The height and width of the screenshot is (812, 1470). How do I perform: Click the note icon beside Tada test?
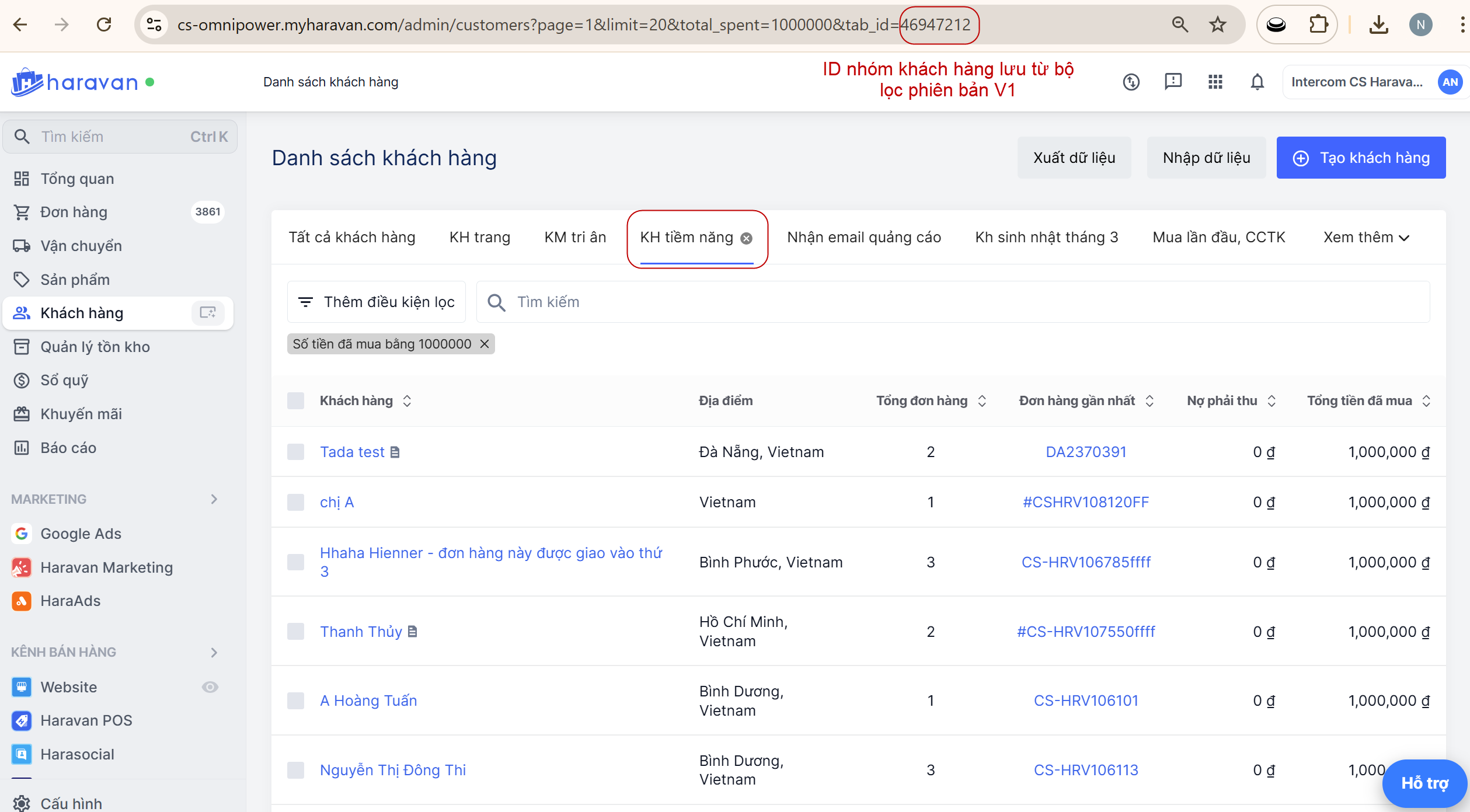tap(395, 452)
